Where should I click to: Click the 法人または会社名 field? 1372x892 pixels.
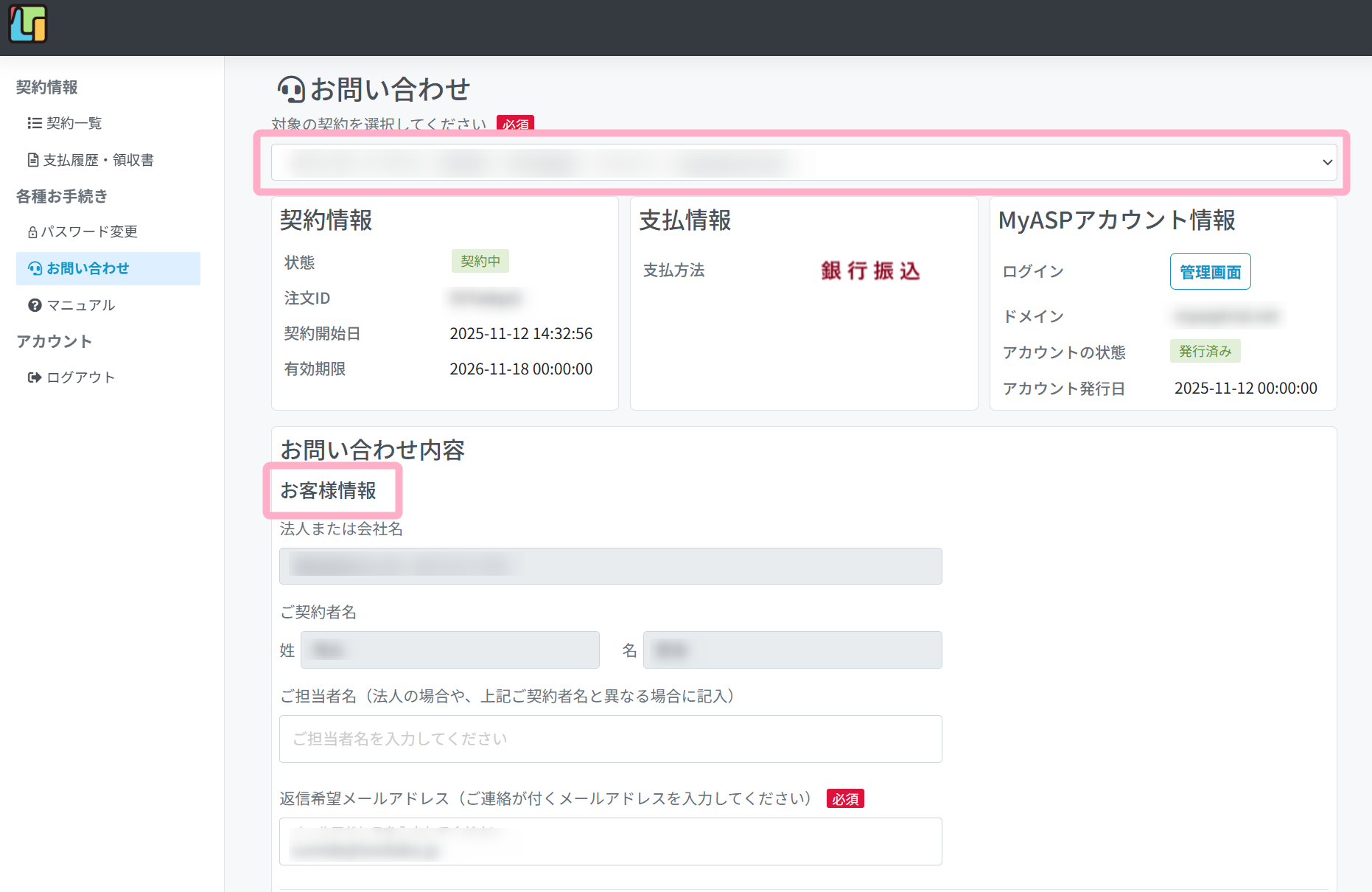(x=610, y=566)
